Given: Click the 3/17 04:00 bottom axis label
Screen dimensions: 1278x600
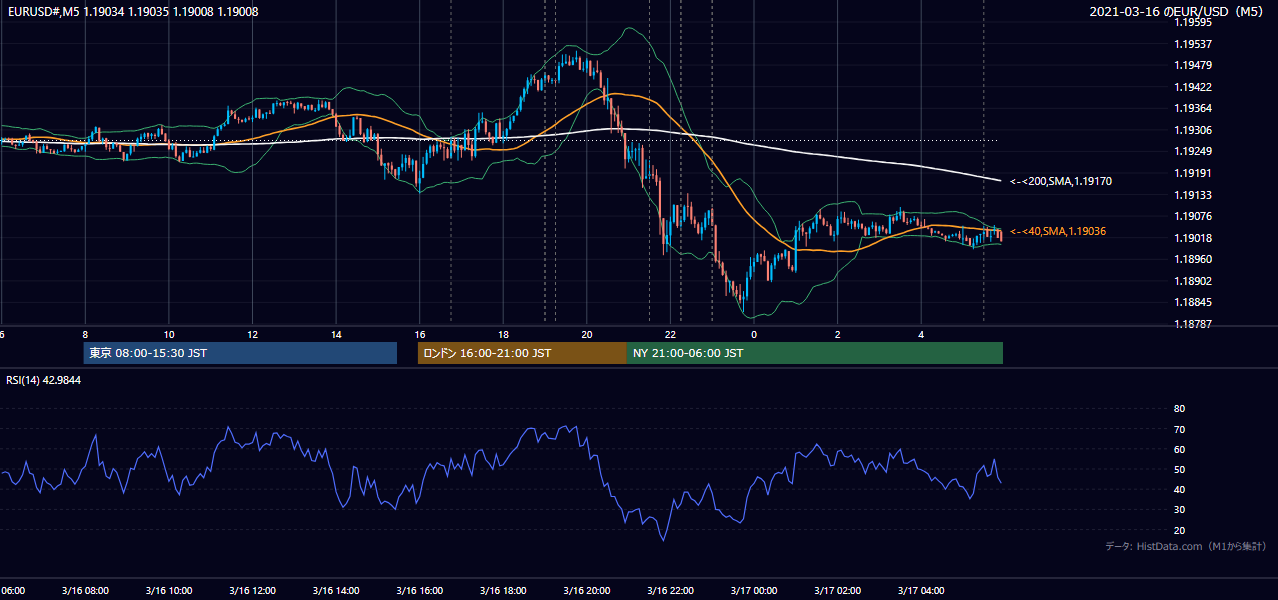Looking at the screenshot, I should [x=921, y=590].
